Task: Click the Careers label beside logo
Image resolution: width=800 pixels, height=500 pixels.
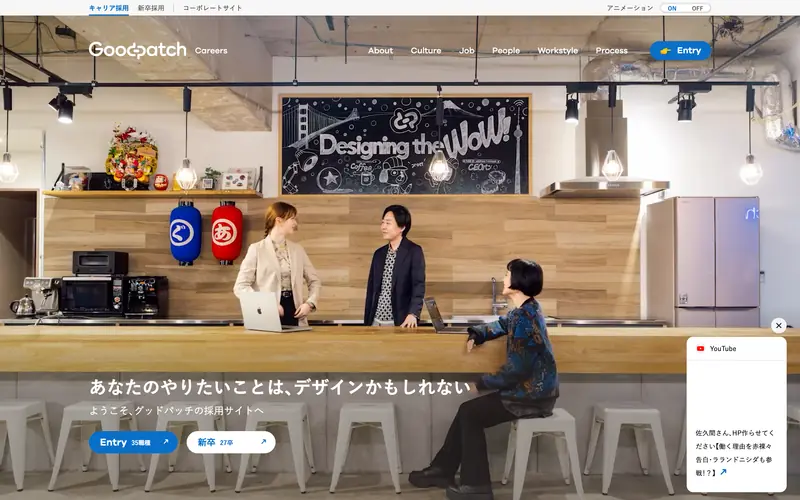Action: click(211, 51)
